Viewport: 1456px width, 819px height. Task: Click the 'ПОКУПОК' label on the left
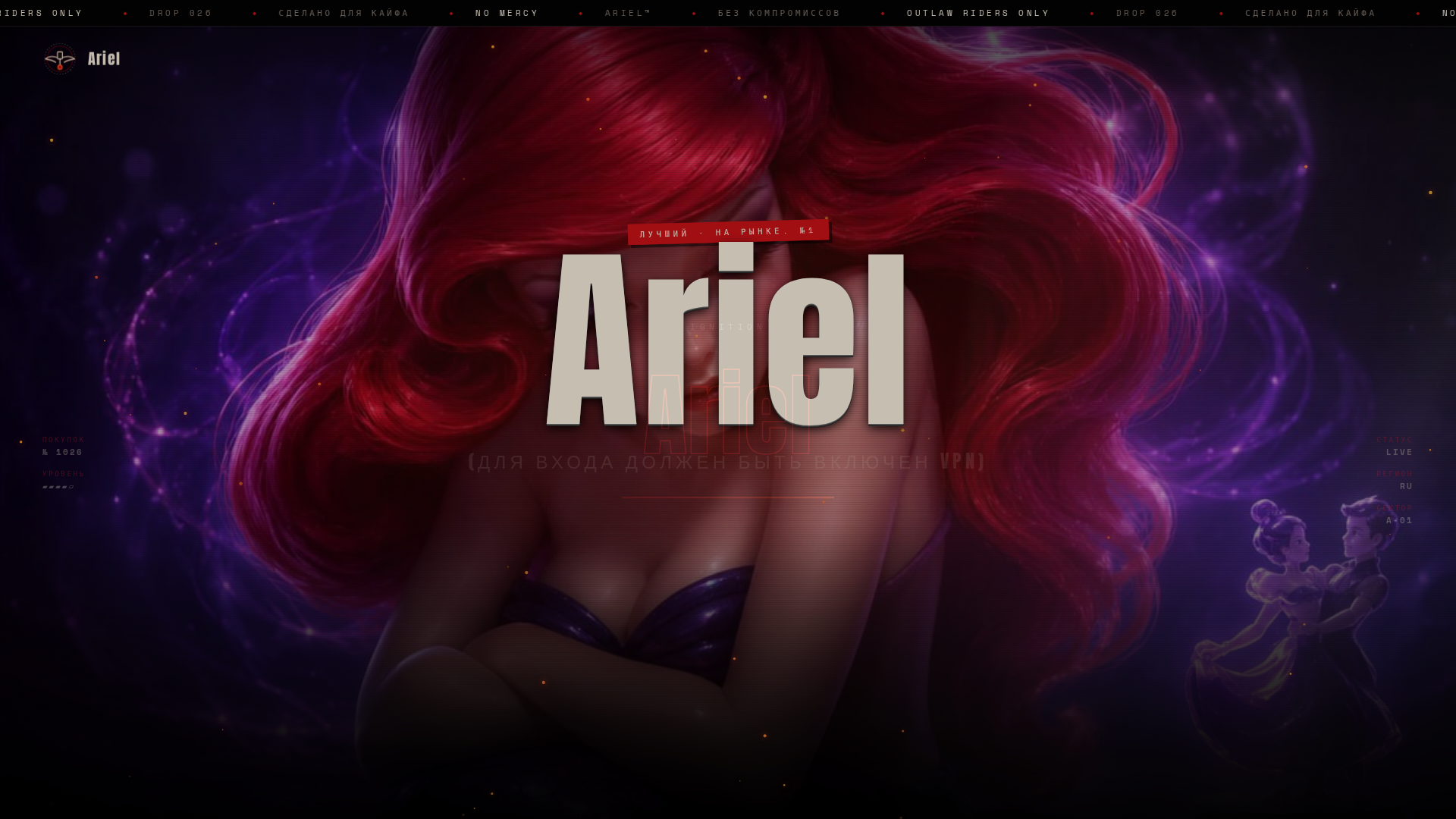[64, 440]
